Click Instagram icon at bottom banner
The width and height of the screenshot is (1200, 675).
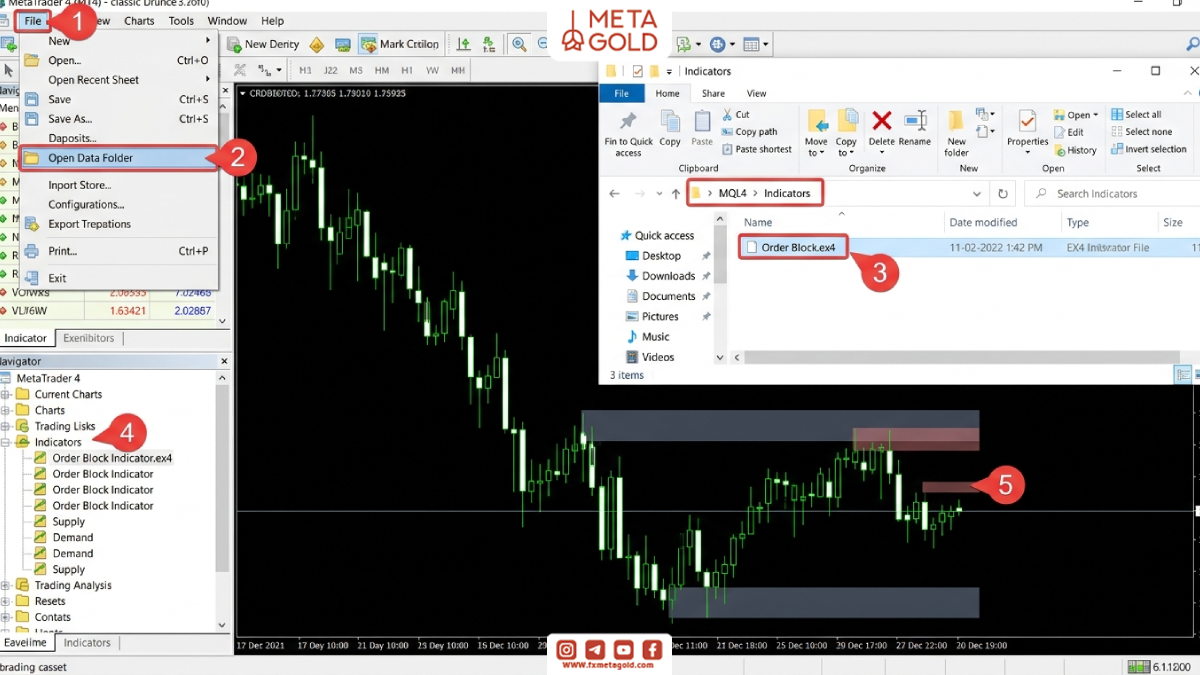pyautogui.click(x=567, y=649)
